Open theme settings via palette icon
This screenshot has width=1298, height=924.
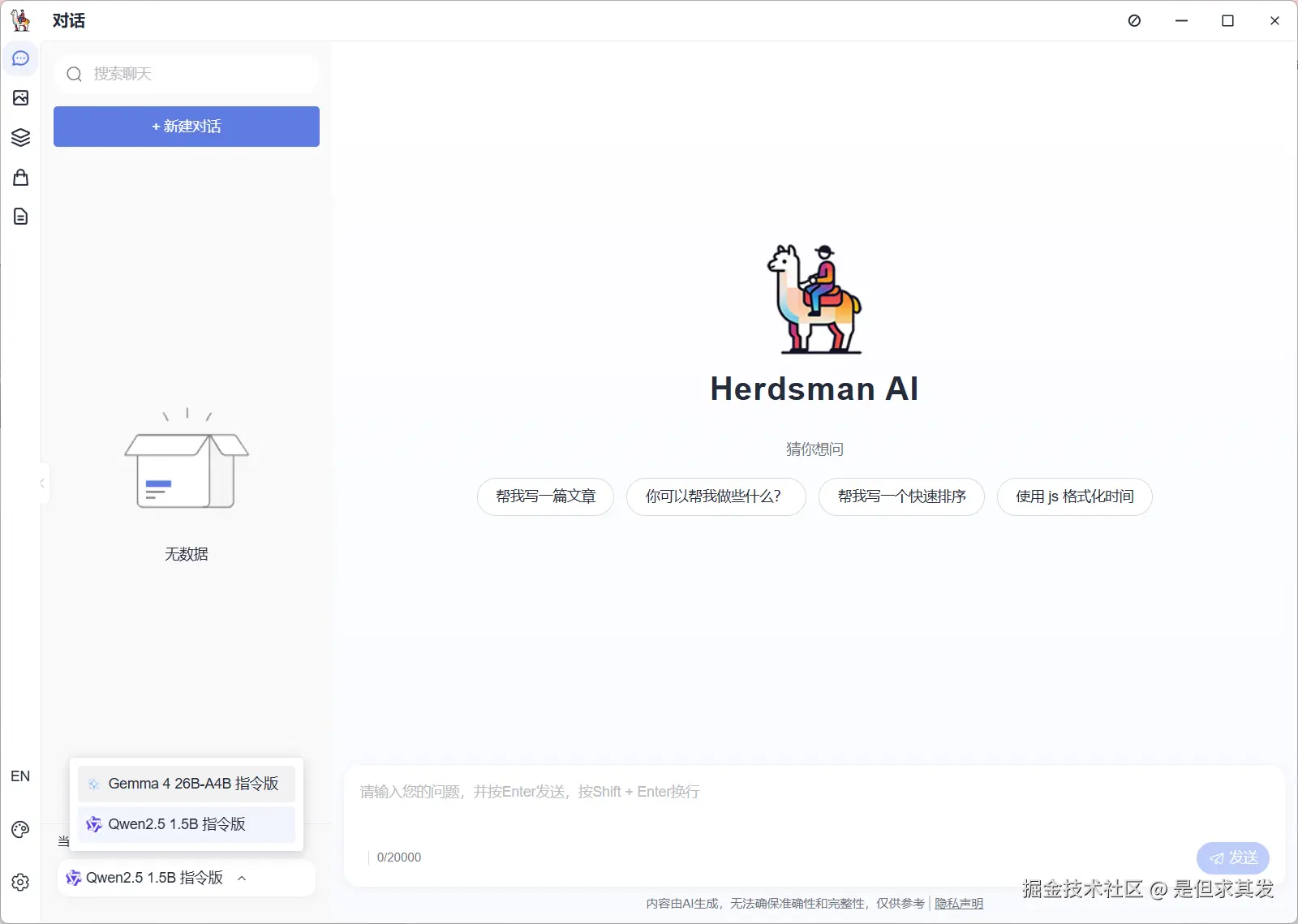point(20,829)
